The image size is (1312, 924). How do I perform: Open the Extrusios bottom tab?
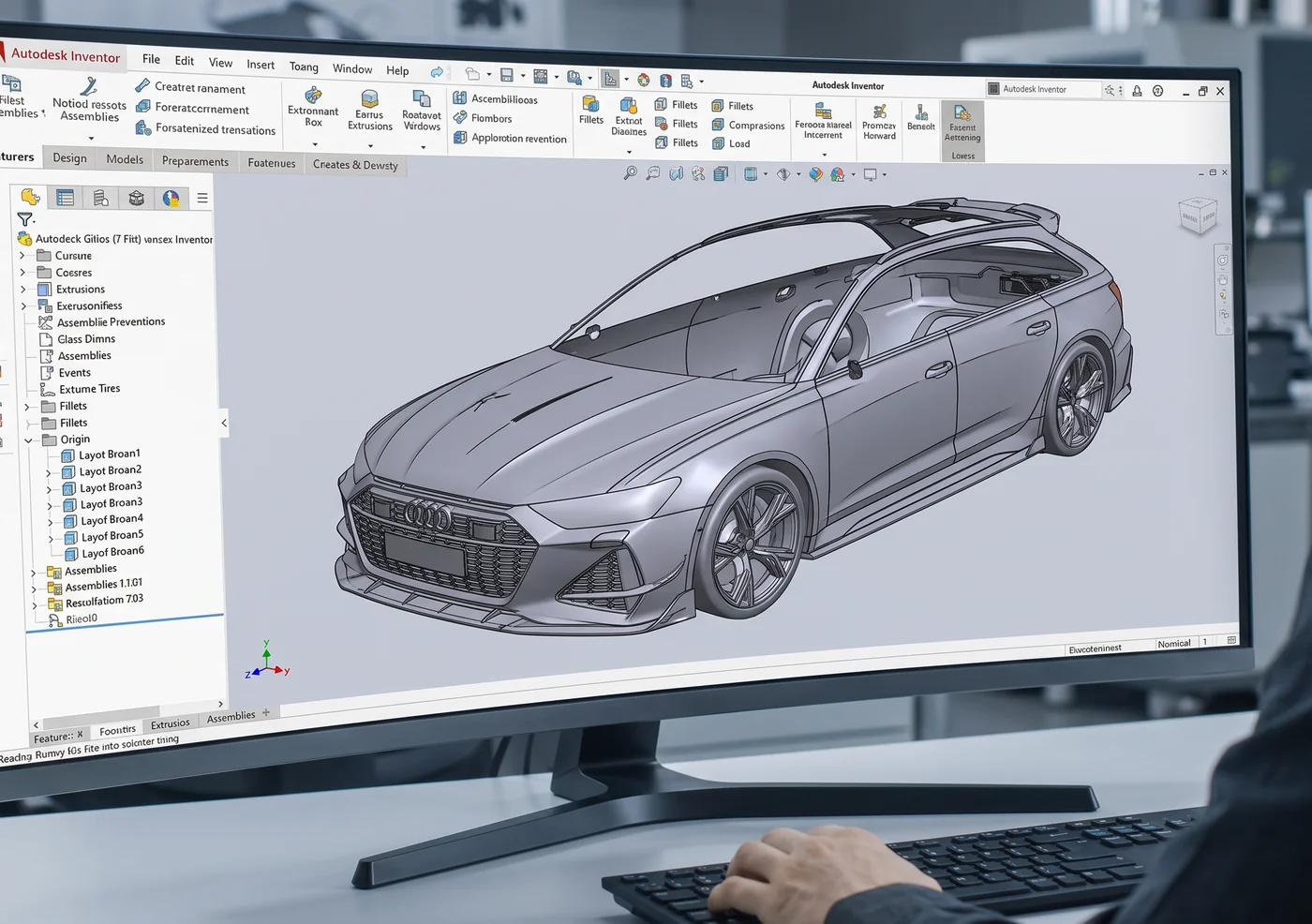tap(170, 723)
